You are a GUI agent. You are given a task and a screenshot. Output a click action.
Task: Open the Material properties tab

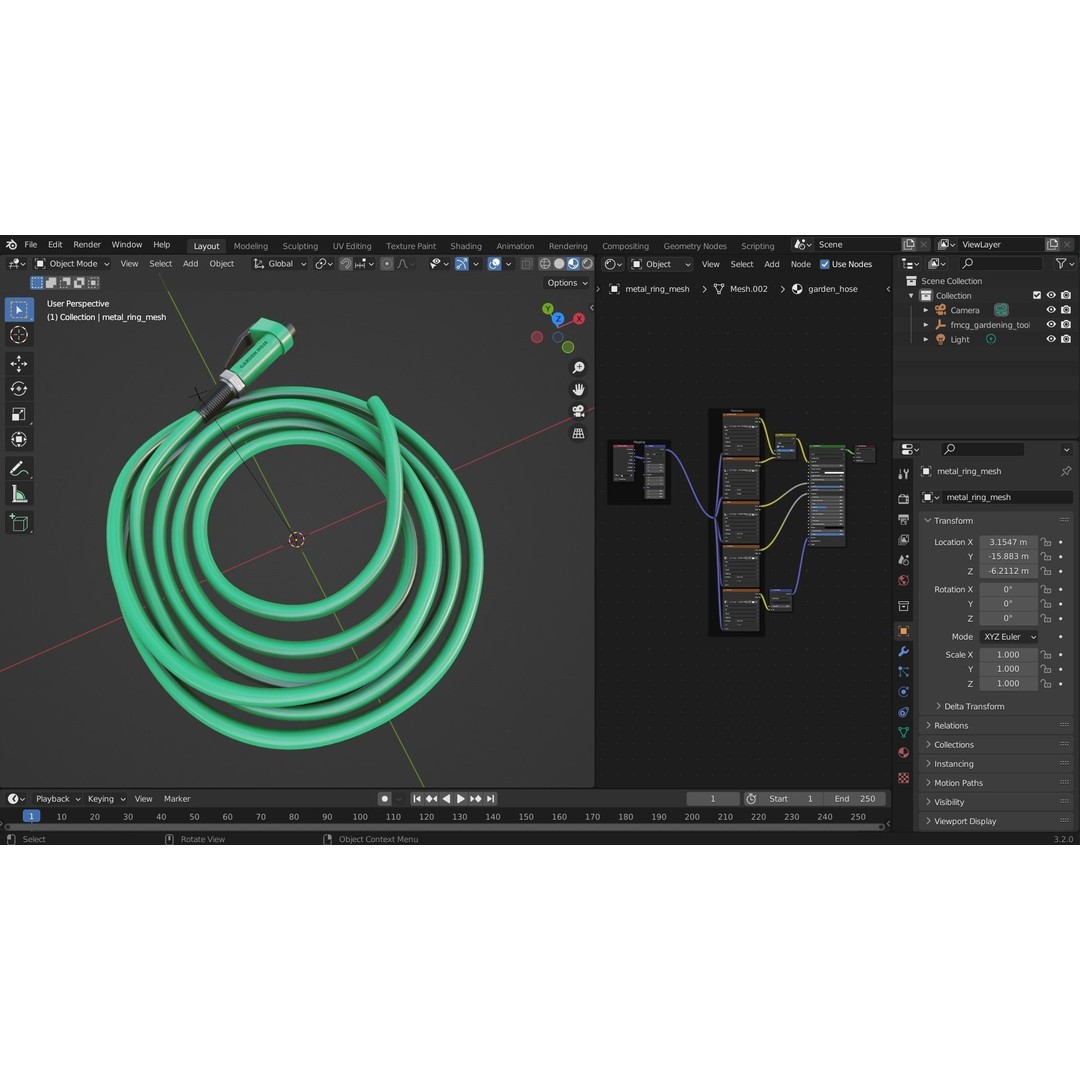tap(904, 753)
